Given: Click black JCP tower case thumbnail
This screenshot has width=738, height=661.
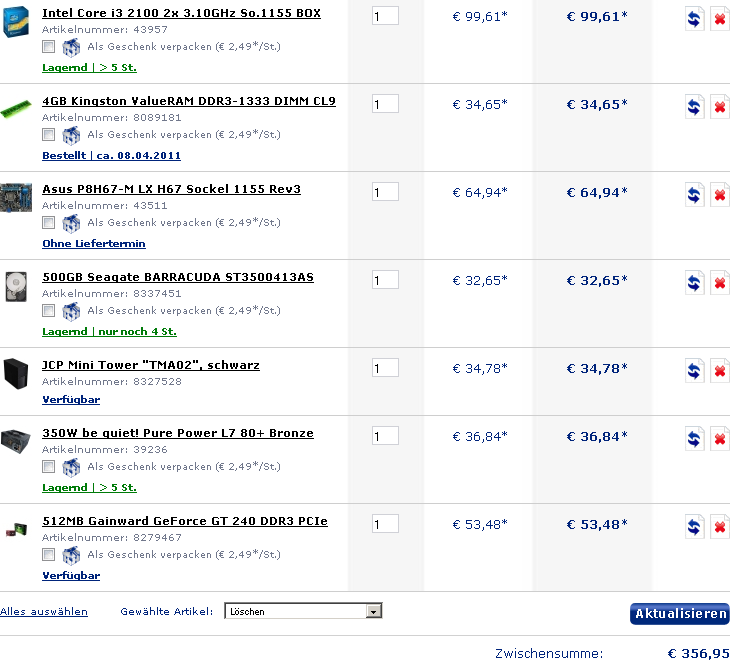Looking at the screenshot, I should 16,373.
